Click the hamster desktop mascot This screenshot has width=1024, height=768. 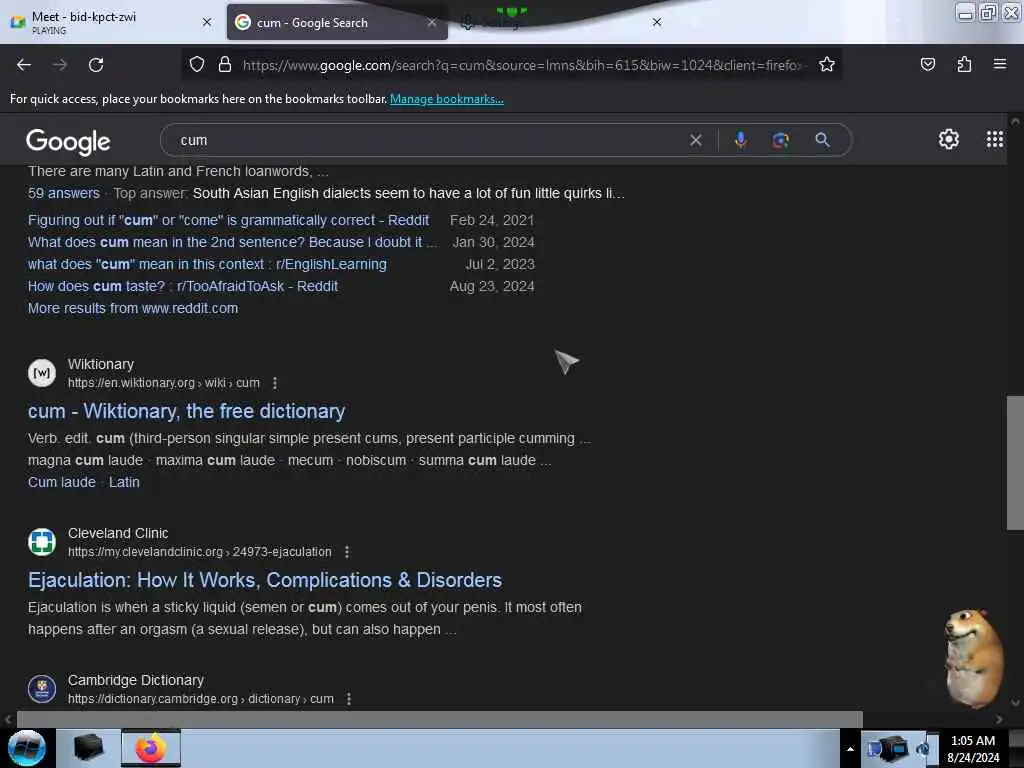(x=973, y=658)
